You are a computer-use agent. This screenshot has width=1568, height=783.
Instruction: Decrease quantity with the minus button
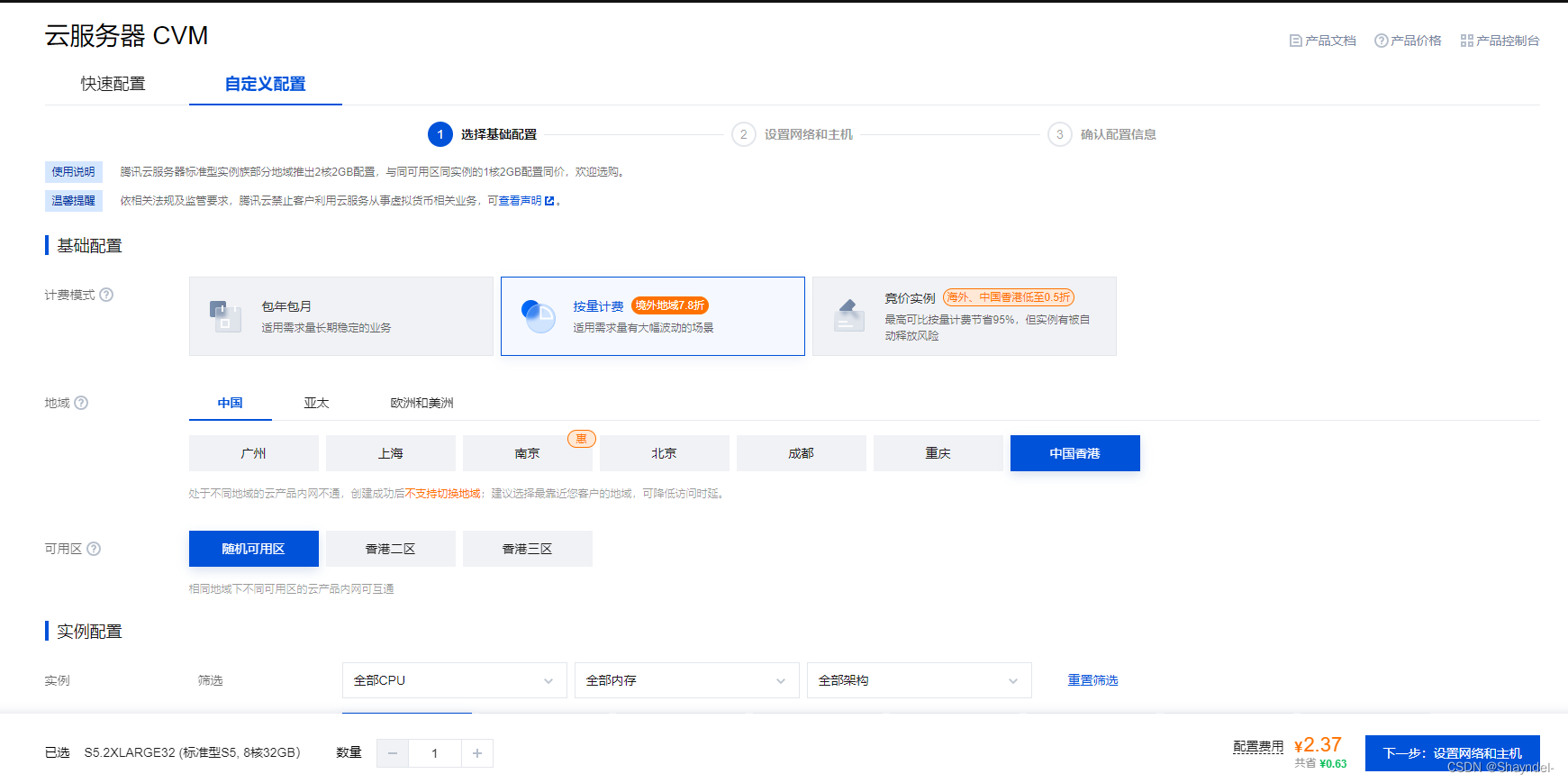393,753
